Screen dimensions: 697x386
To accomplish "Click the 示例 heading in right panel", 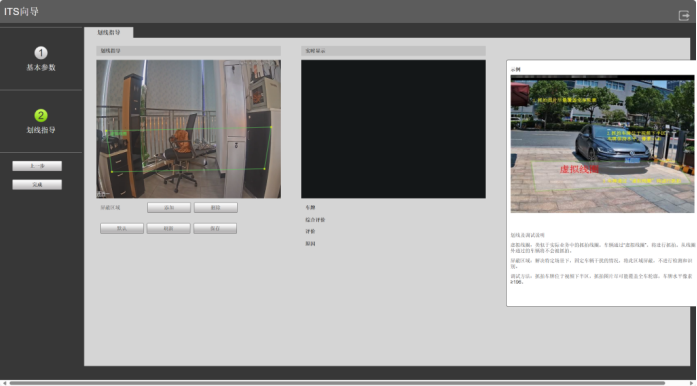I will [x=516, y=69].
